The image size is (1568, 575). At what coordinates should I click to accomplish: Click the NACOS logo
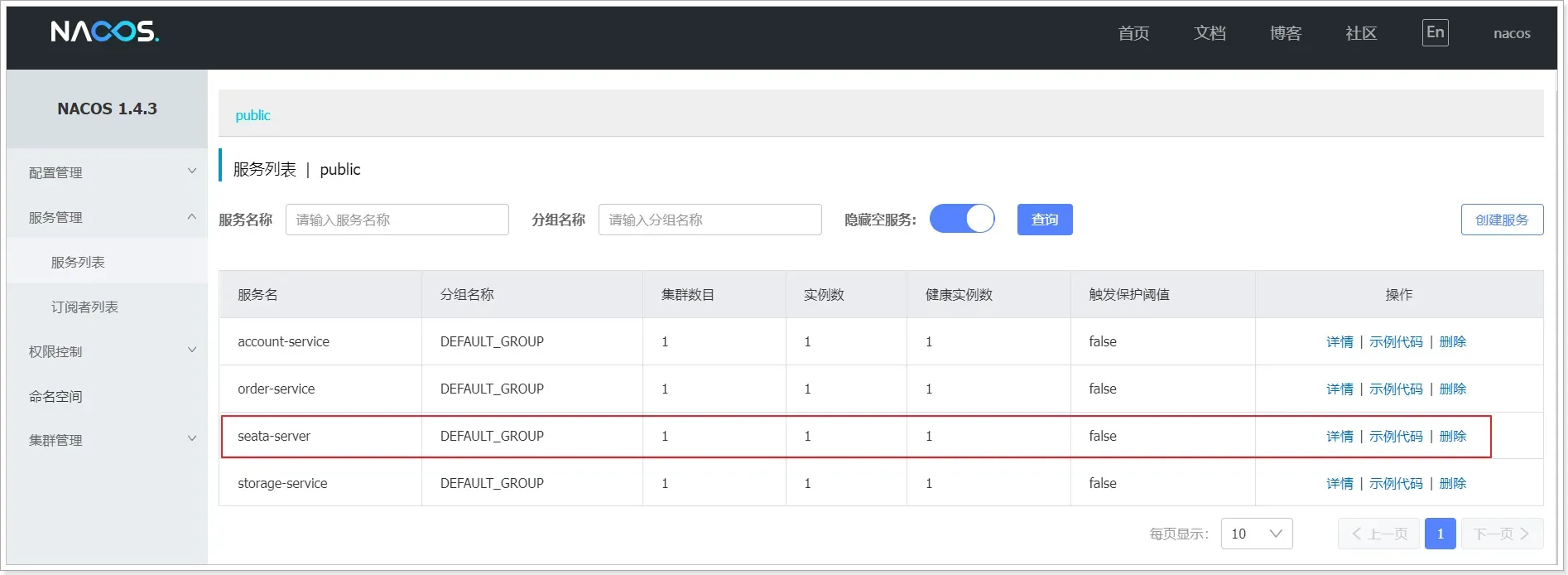coord(104,32)
